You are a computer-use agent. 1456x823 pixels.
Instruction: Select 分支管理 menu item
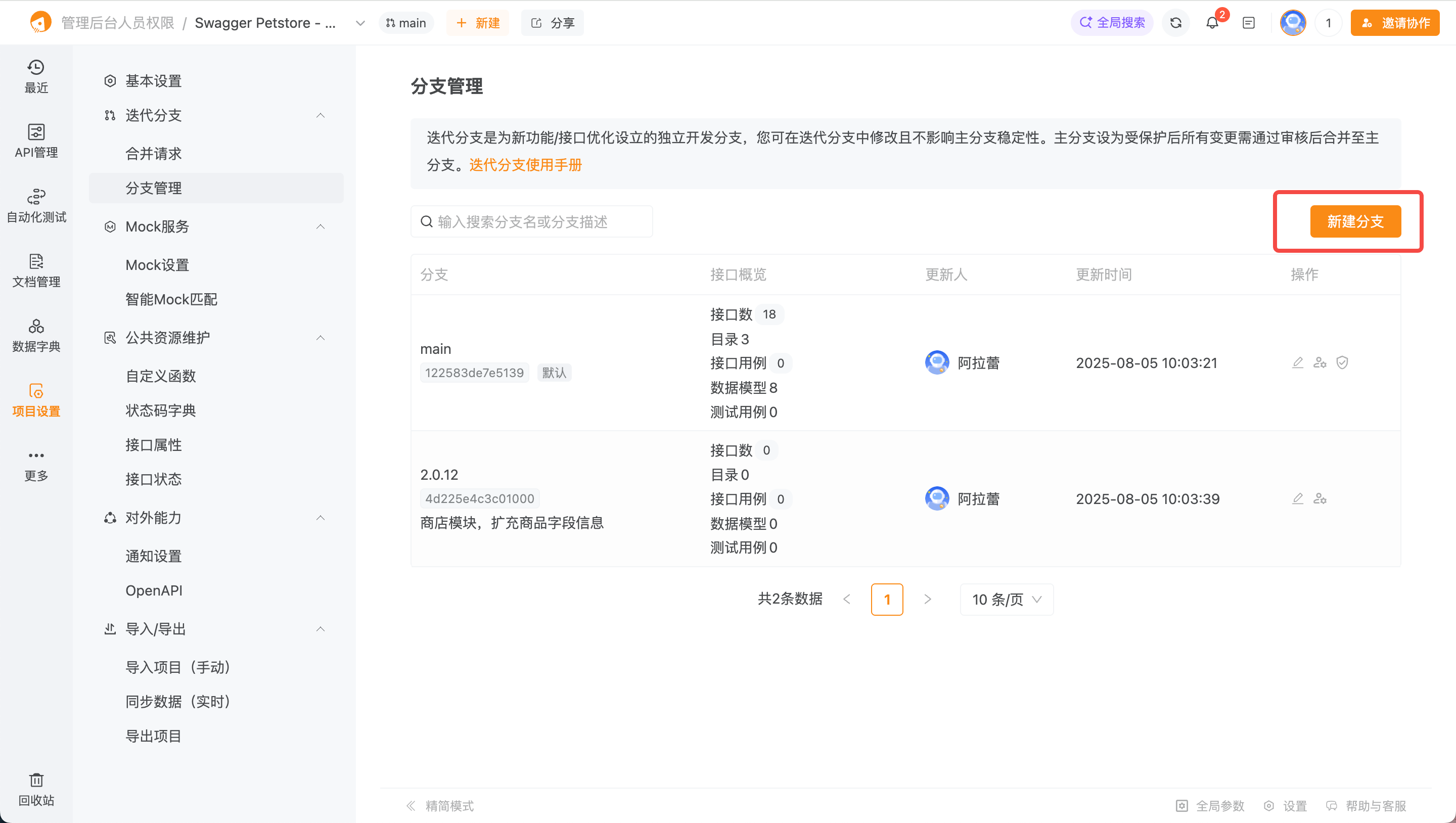pos(216,188)
